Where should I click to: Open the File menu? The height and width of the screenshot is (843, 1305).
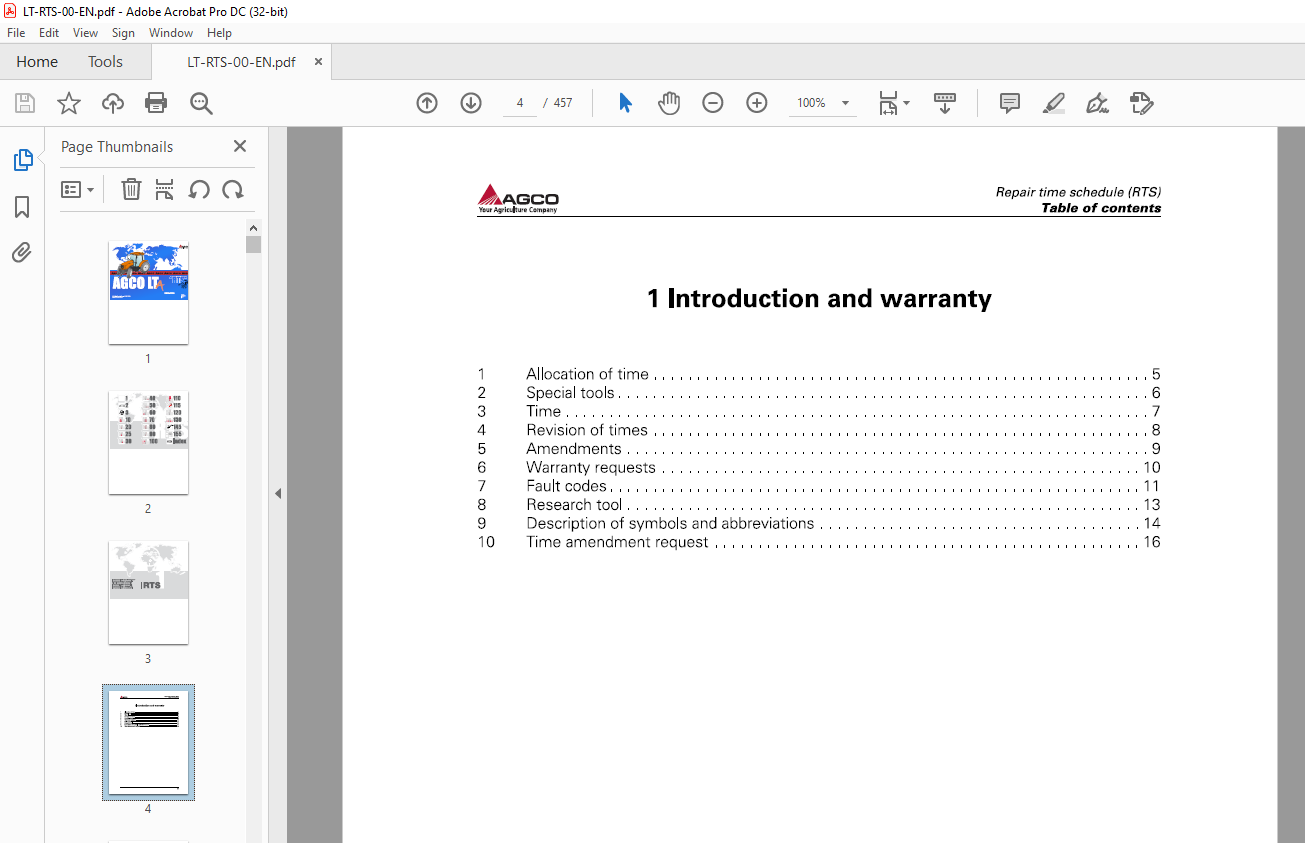click(x=16, y=33)
